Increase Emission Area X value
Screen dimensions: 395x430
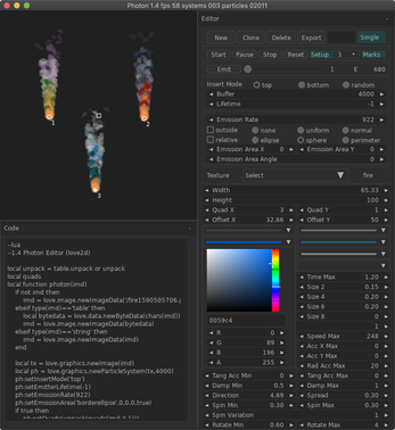(292, 149)
